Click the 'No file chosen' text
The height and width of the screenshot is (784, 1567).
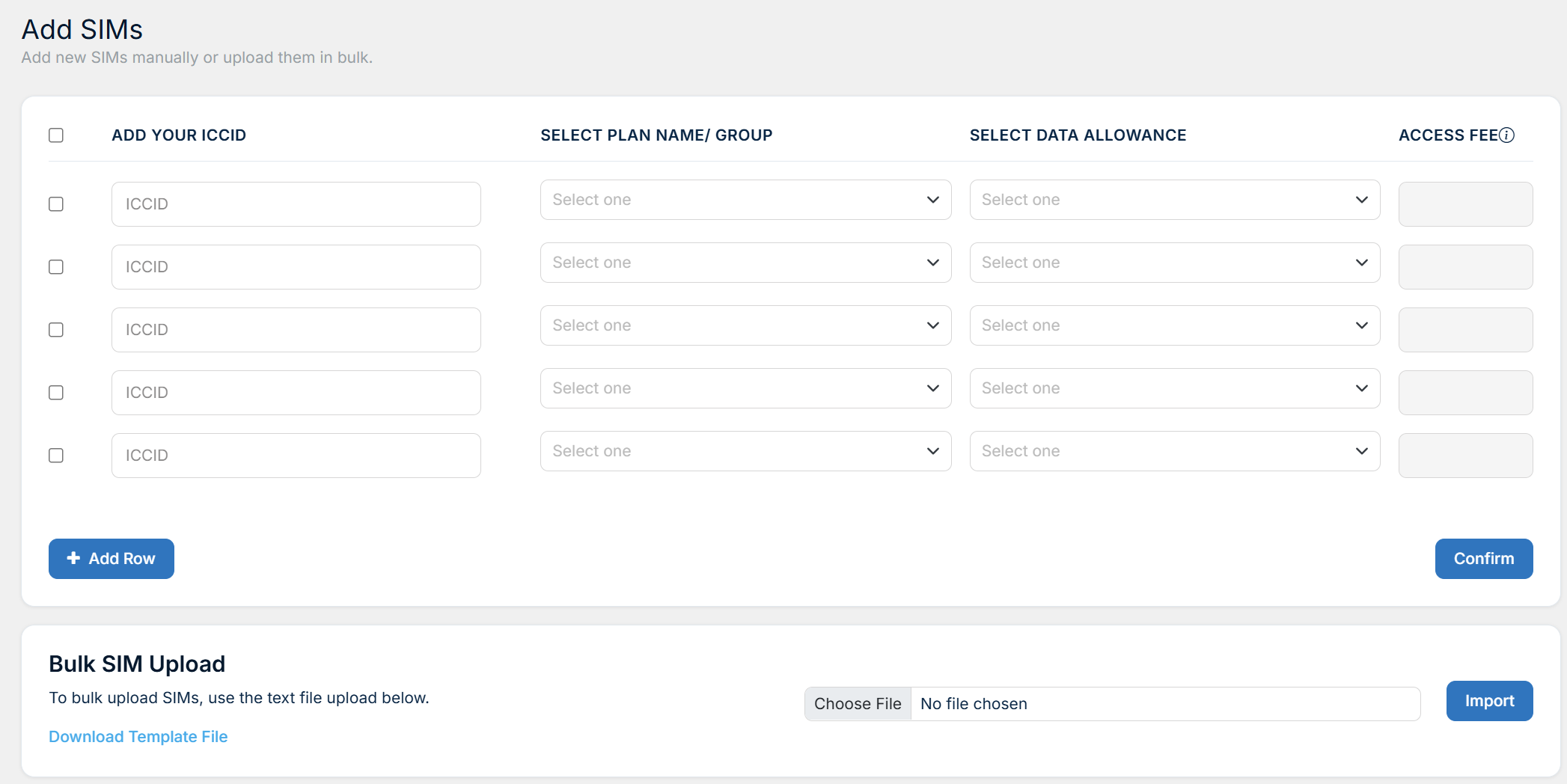[974, 704]
